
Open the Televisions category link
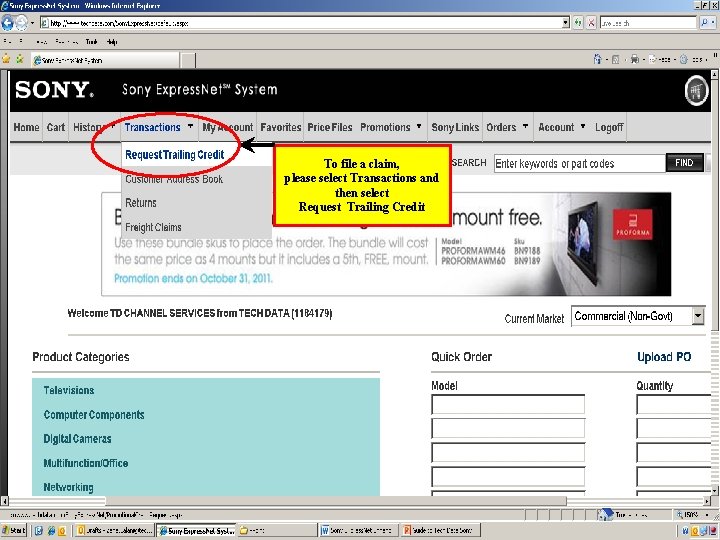[x=69, y=390]
